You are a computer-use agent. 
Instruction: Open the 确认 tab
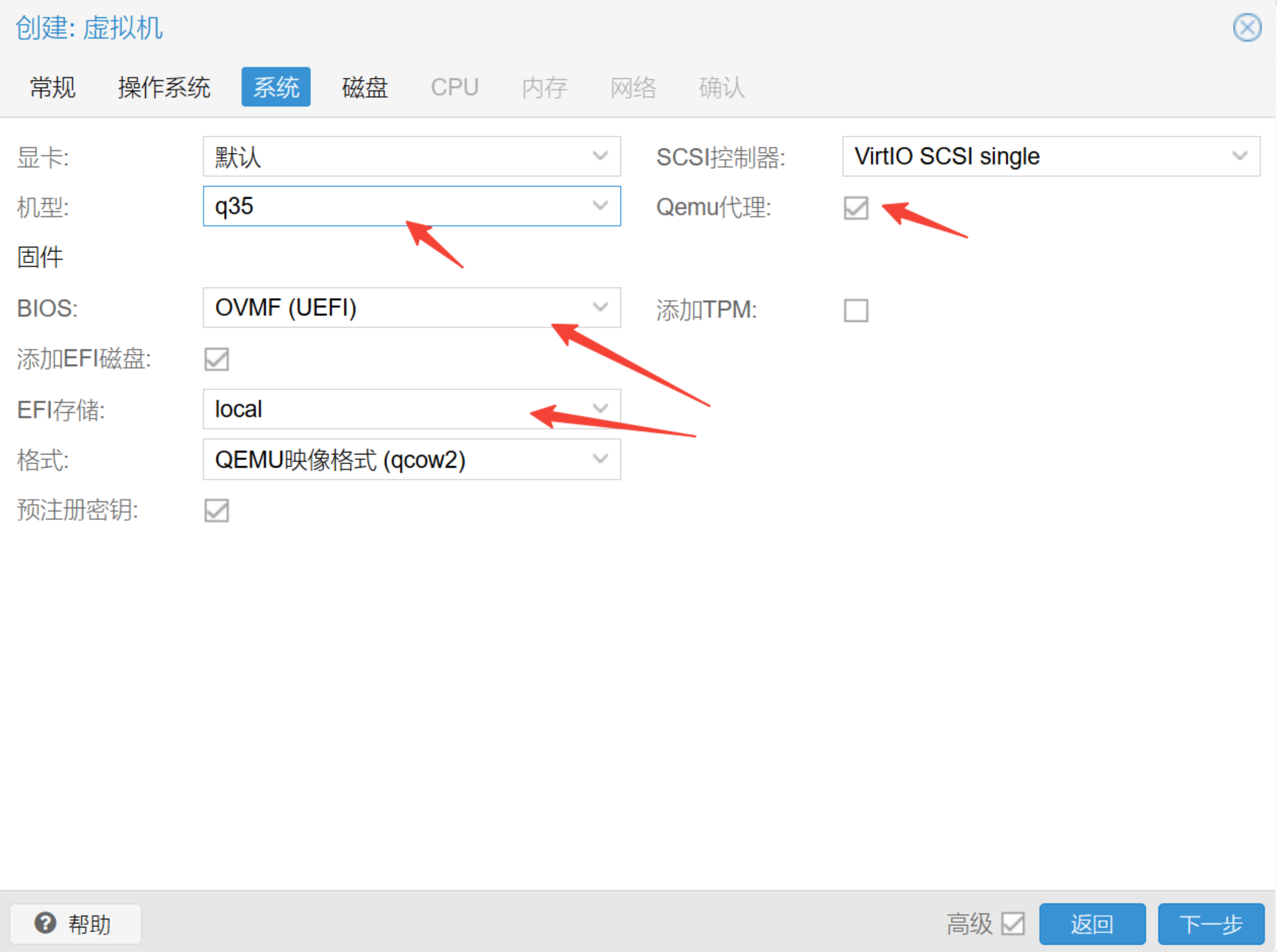(722, 87)
